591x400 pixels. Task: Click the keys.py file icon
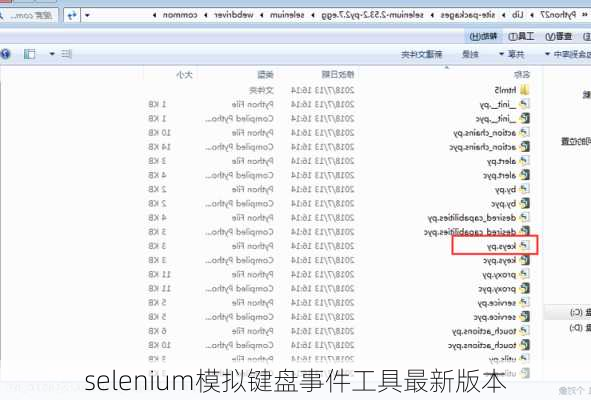tap(524, 246)
